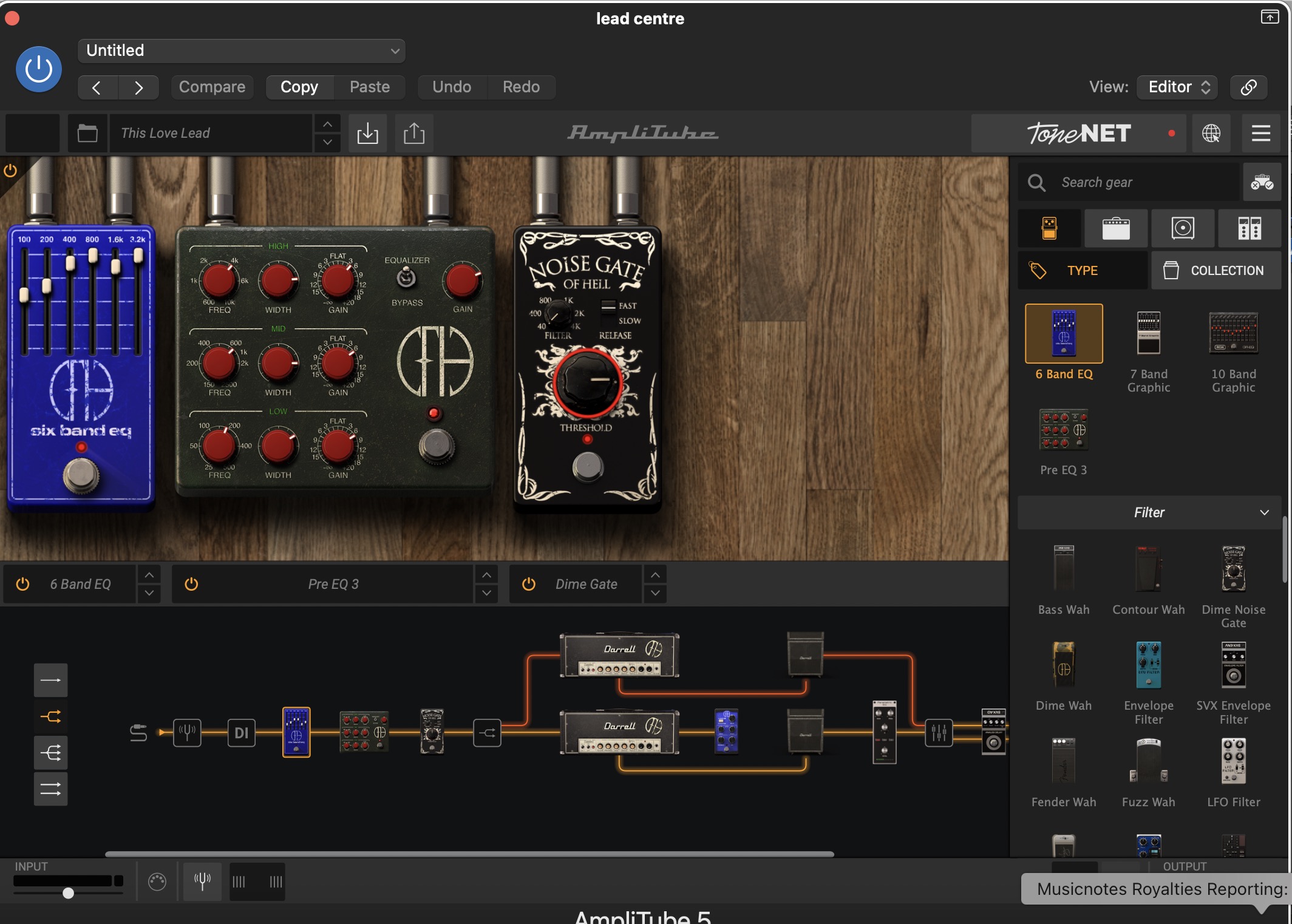Click the 3.2k EQ slider handle

pyautogui.click(x=138, y=256)
